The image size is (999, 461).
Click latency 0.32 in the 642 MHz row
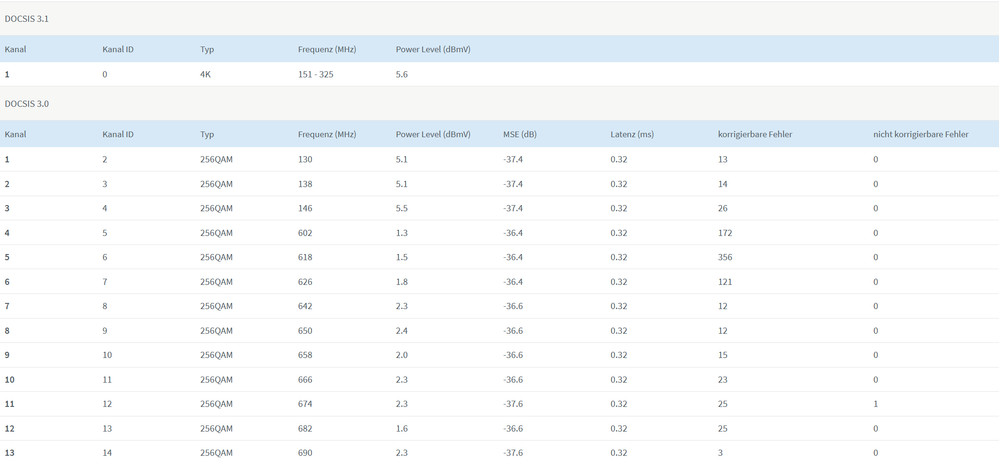pyautogui.click(x=619, y=306)
